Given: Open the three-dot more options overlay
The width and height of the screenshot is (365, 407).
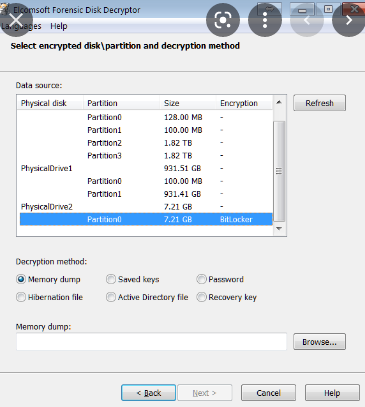Looking at the screenshot, I should [x=265, y=20].
